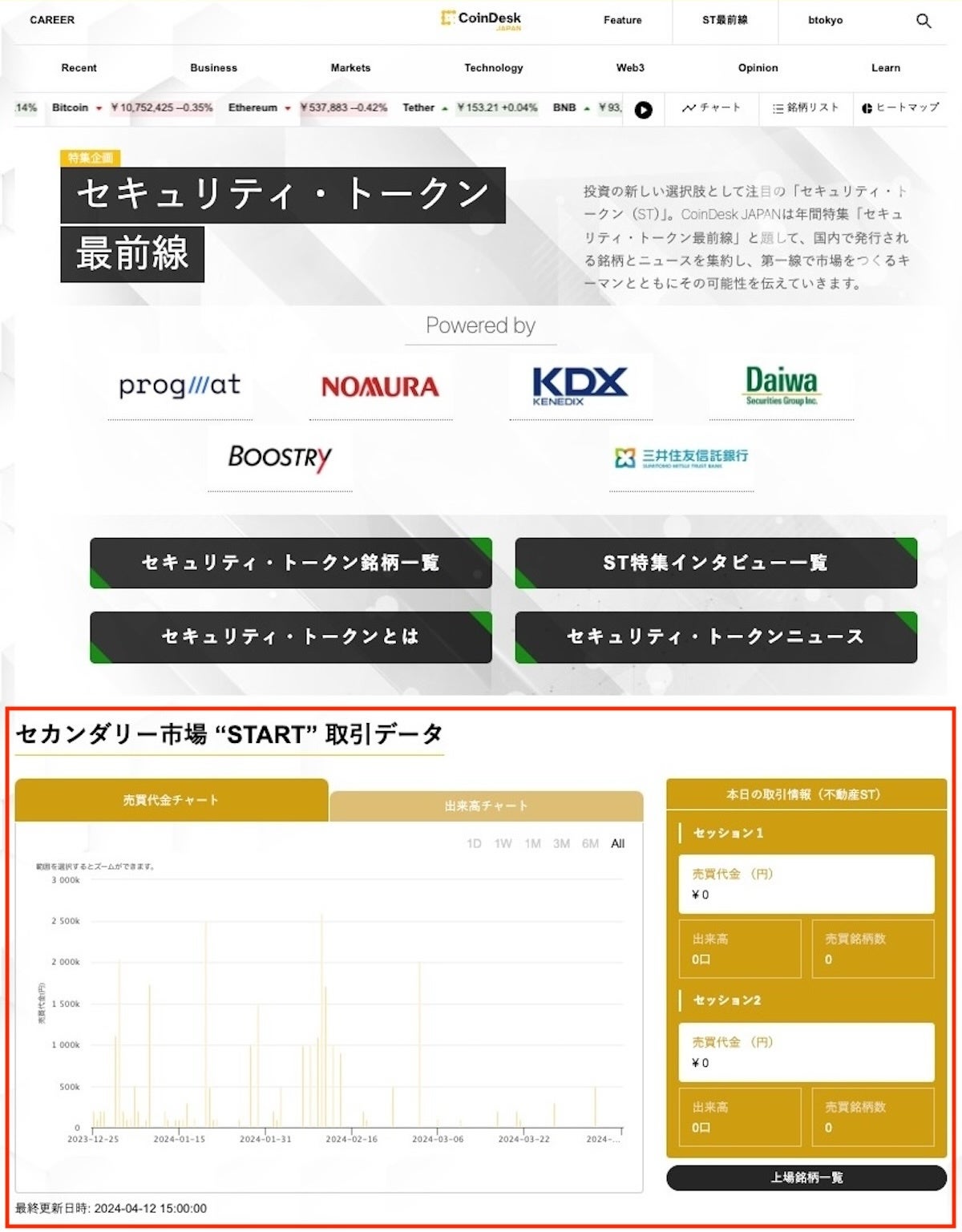Image resolution: width=962 pixels, height=1232 pixels.
Task: Click the Bitcoin price ¥10,752,425
Action: pos(142,107)
